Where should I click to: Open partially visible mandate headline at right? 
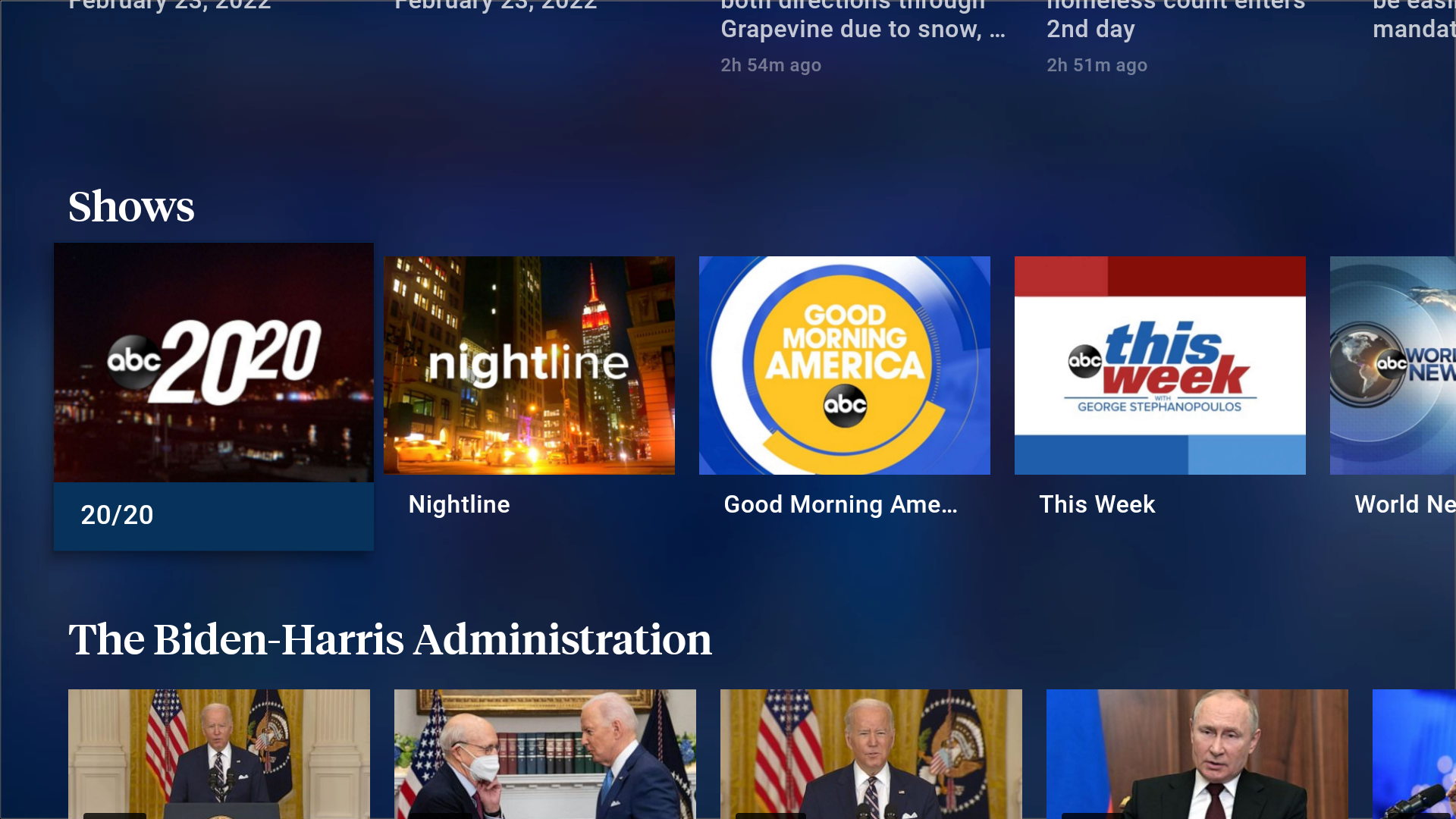(x=1414, y=29)
